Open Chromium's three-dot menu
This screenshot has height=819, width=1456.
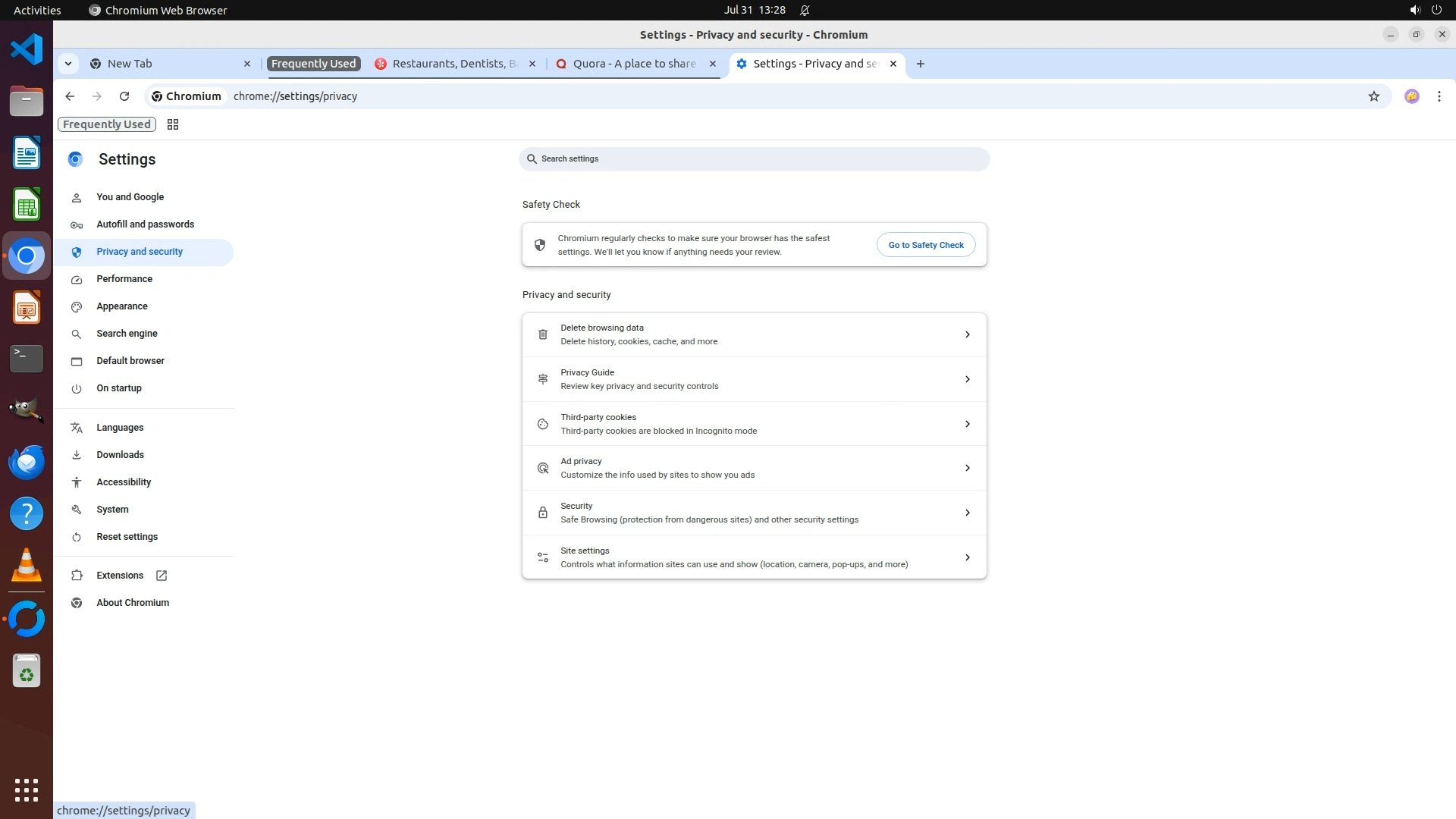click(x=1439, y=96)
